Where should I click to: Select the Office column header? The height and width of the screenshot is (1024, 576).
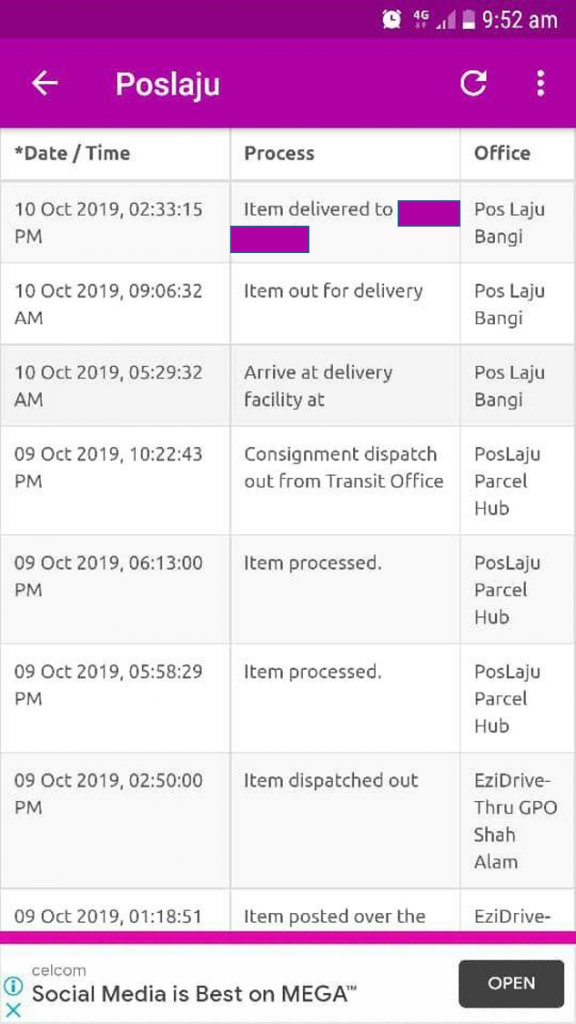pyautogui.click(x=502, y=153)
